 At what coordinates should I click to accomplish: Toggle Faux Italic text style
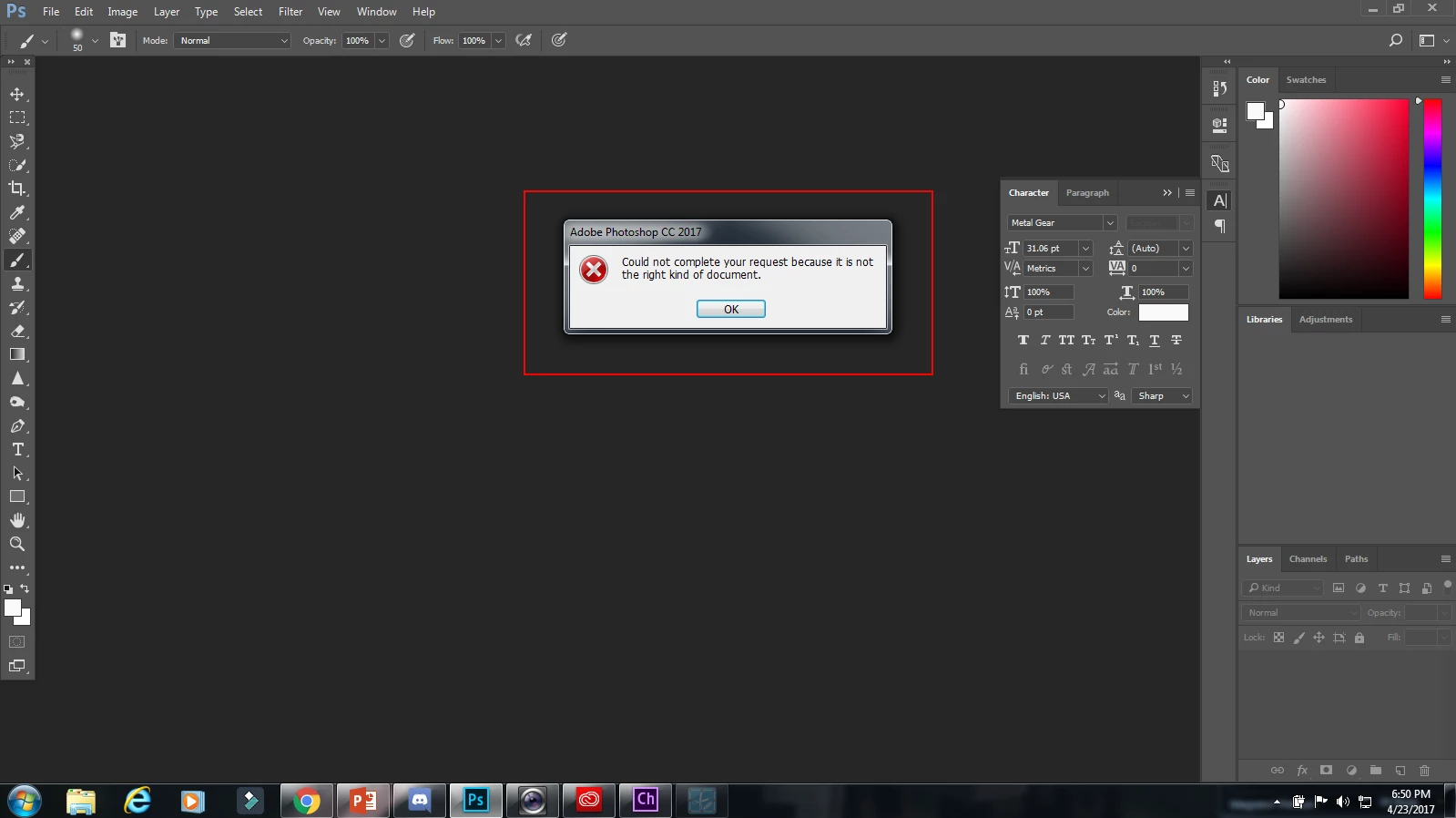pyautogui.click(x=1045, y=340)
